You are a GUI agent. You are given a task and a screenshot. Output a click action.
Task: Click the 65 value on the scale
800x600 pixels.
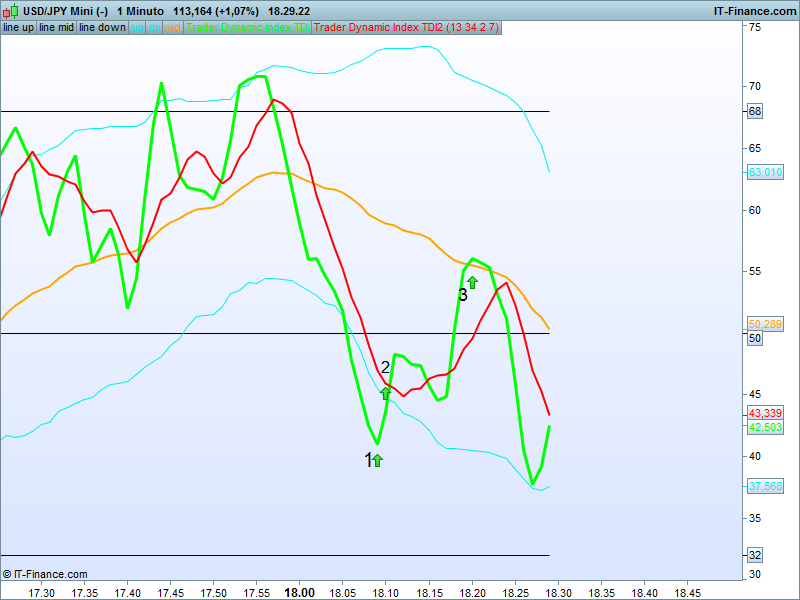755,148
